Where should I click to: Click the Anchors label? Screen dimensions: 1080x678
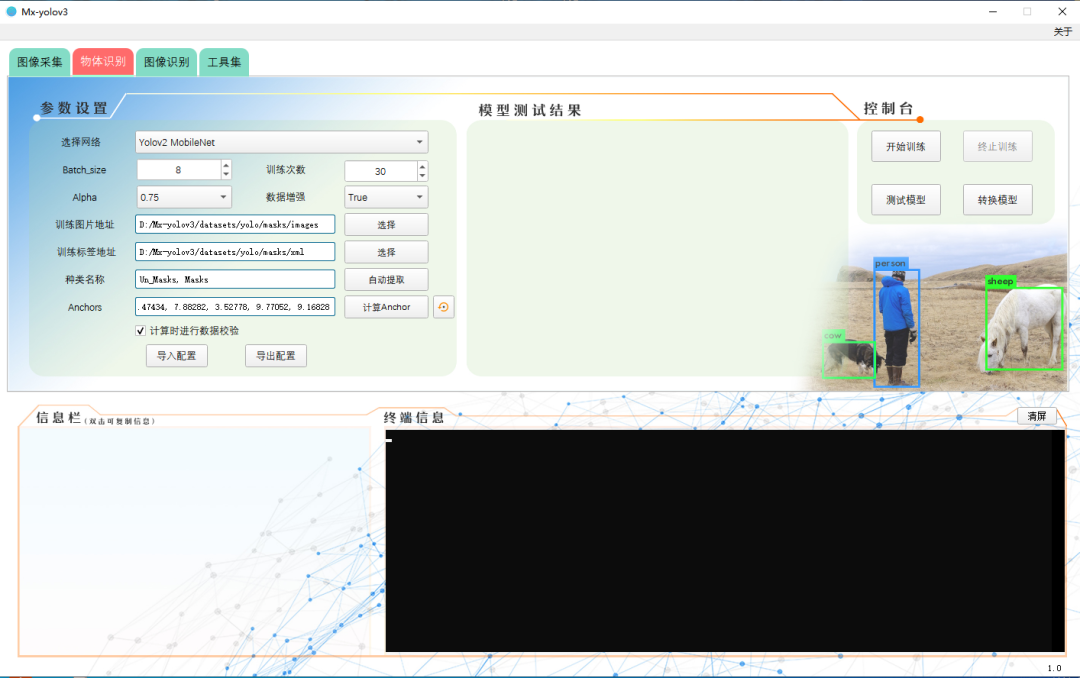pyautogui.click(x=85, y=307)
